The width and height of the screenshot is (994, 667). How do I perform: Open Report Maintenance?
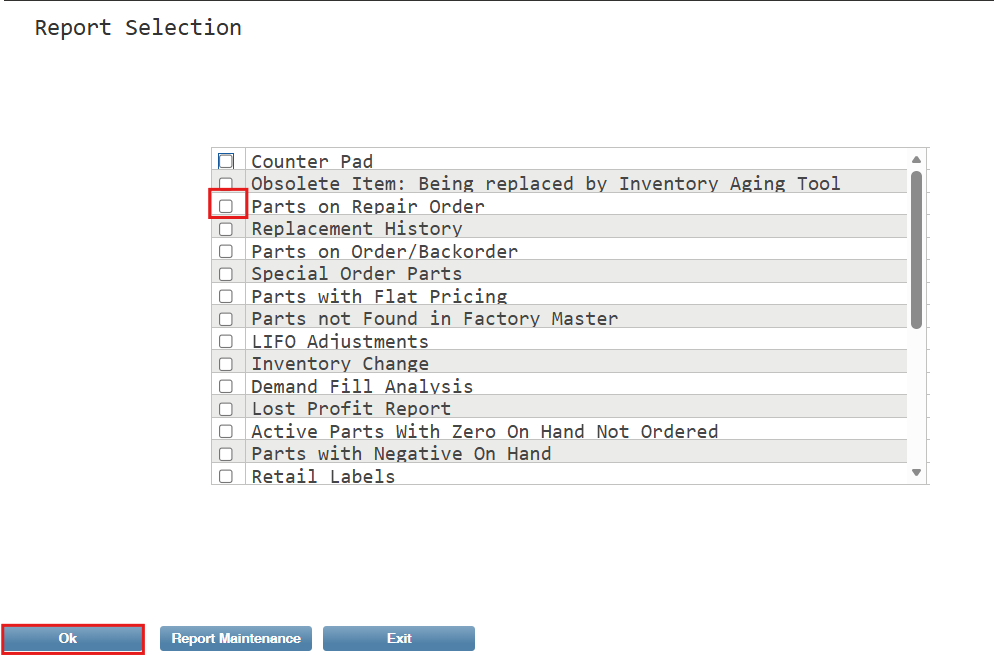point(236,638)
